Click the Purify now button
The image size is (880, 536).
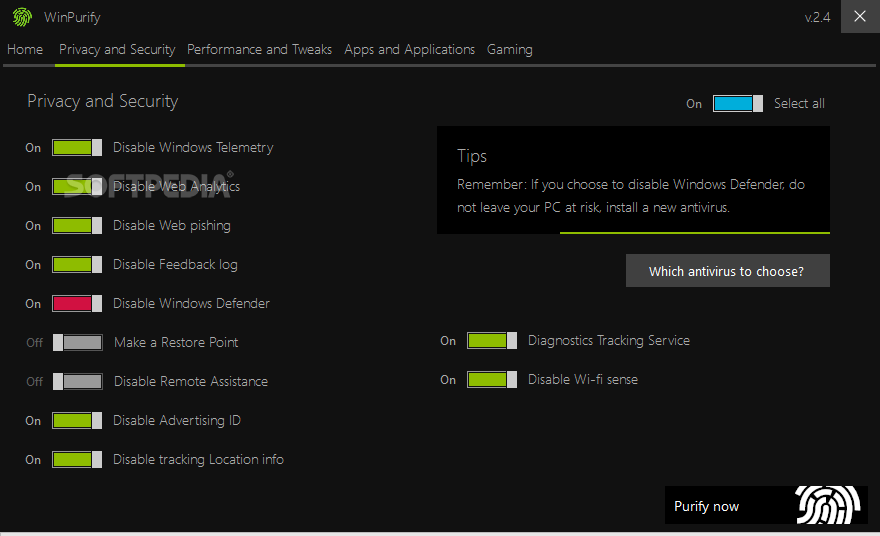pos(766,505)
